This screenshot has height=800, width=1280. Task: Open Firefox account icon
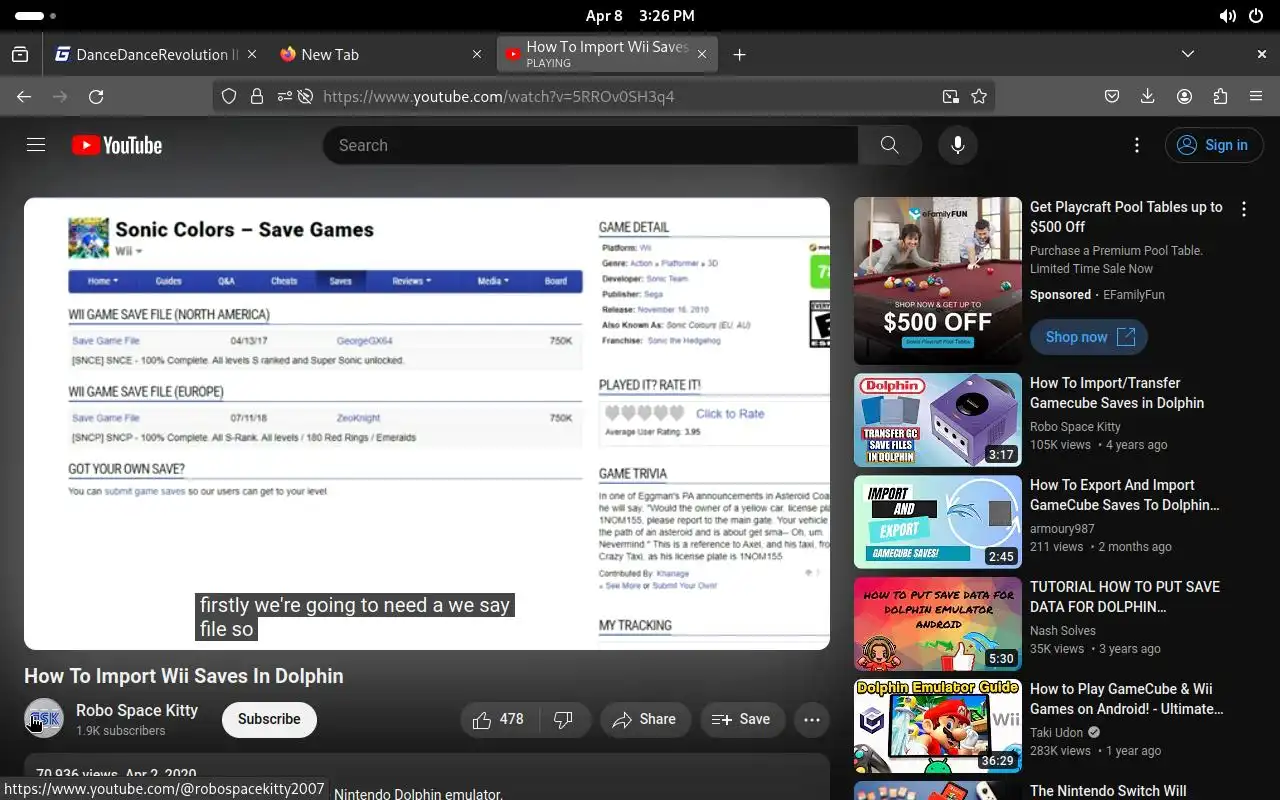1184,96
